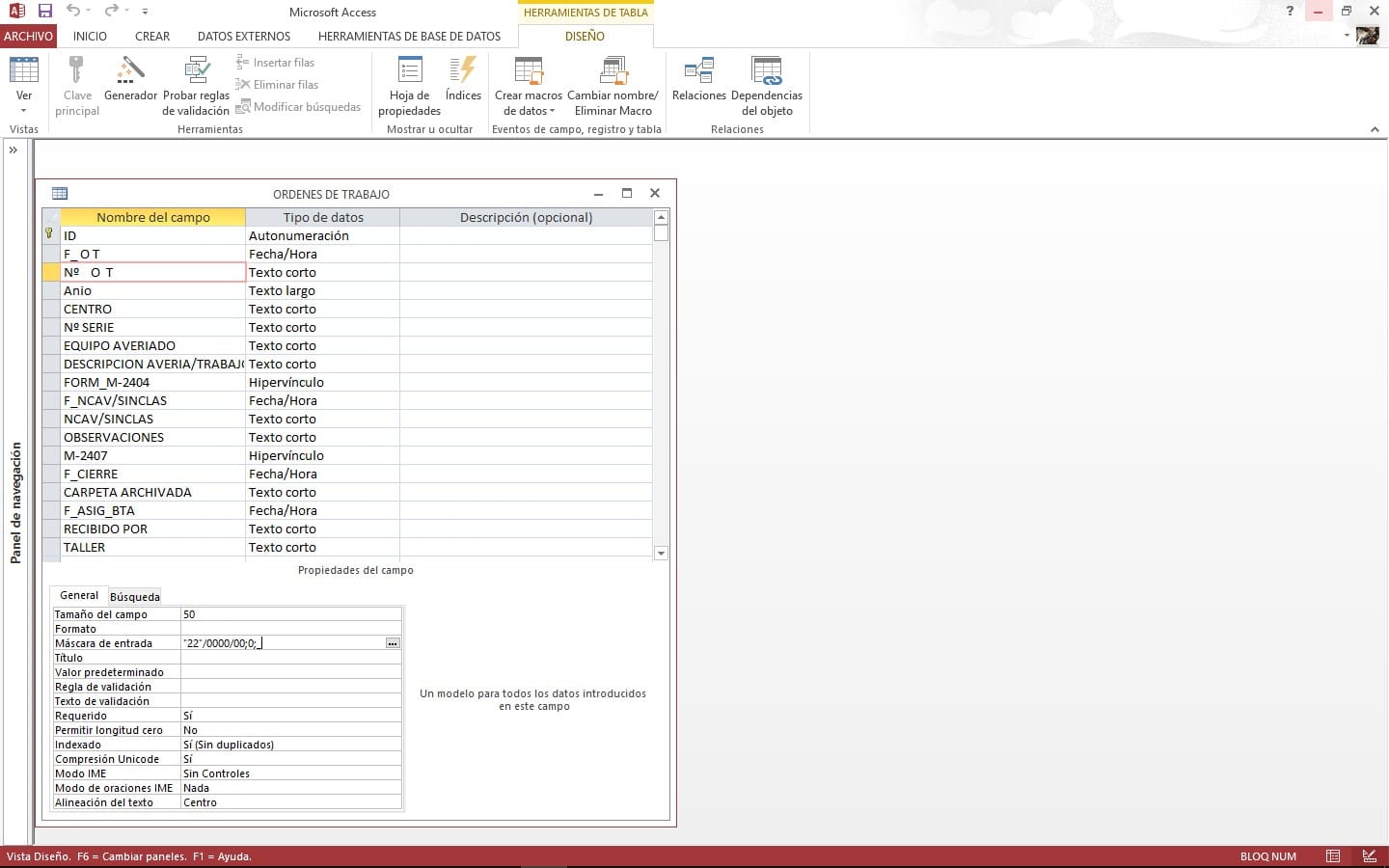Open Crear macros de datos dropdown
The width and height of the screenshot is (1389, 868).
tap(529, 86)
